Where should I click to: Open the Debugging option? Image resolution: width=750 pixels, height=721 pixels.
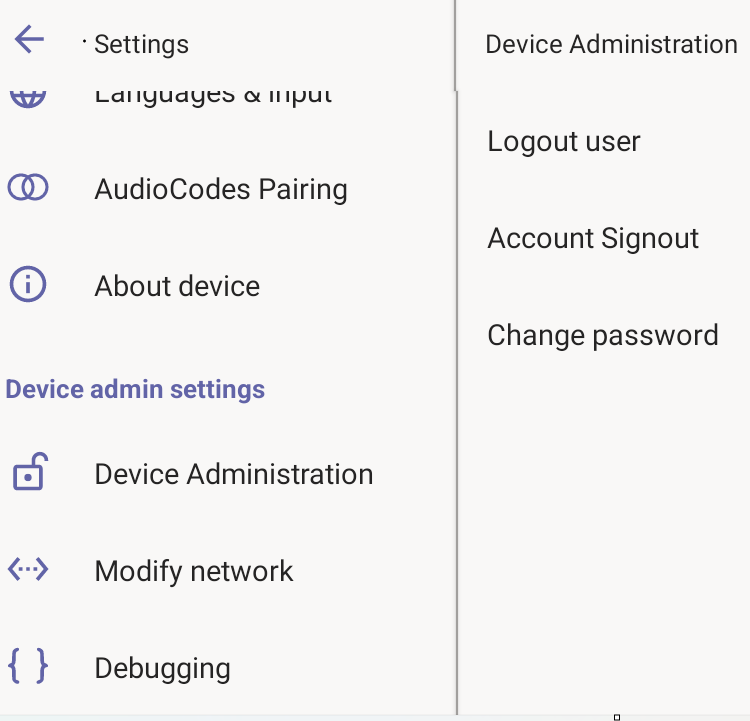pyautogui.click(x=228, y=668)
